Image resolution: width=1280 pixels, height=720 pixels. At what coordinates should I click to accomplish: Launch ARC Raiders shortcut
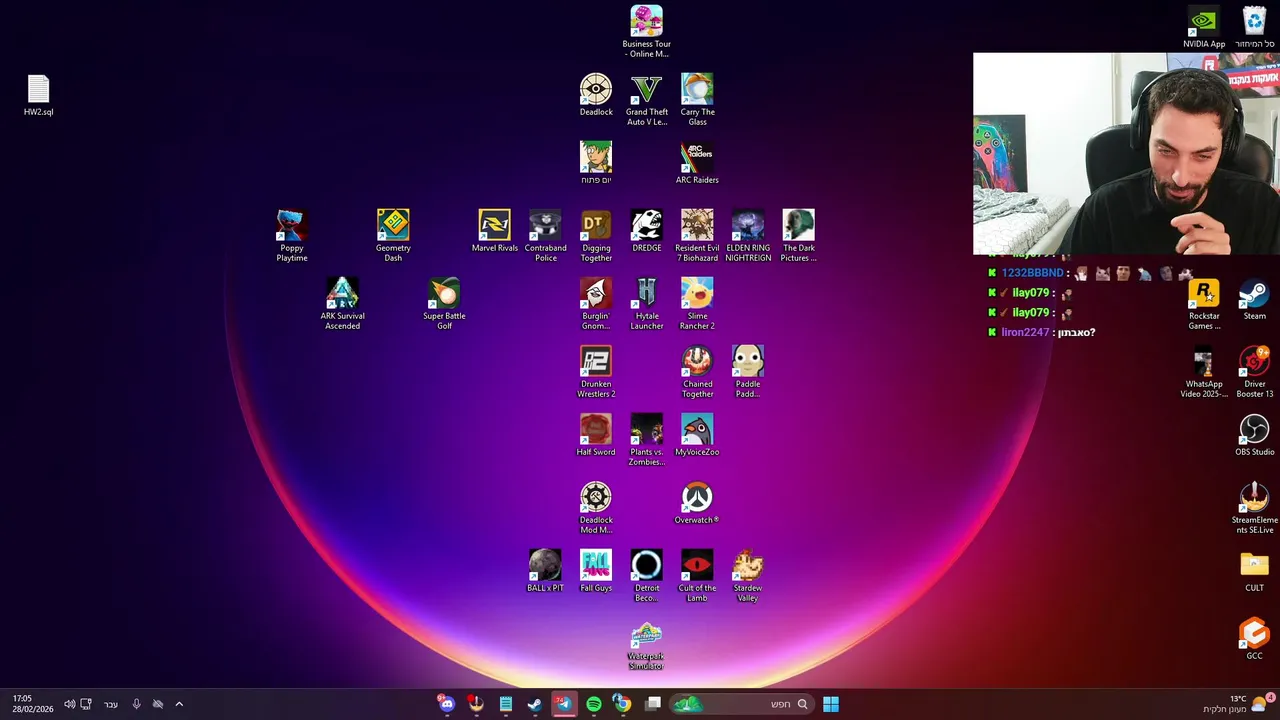point(697,163)
